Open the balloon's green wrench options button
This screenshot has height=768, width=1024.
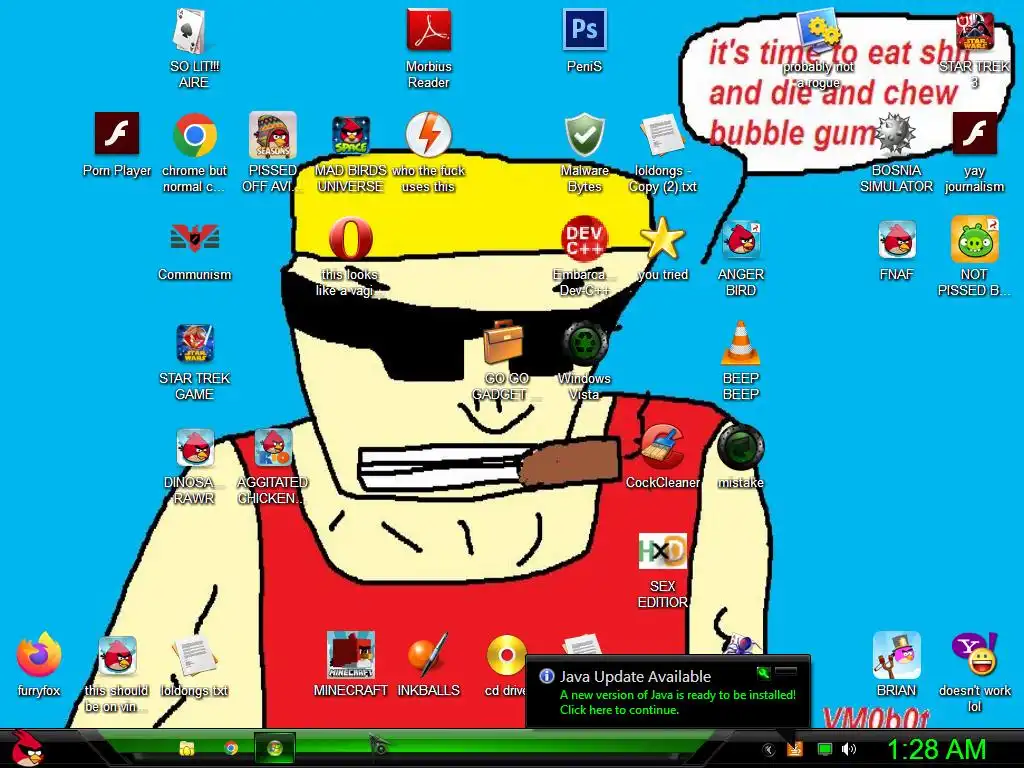pos(762,672)
